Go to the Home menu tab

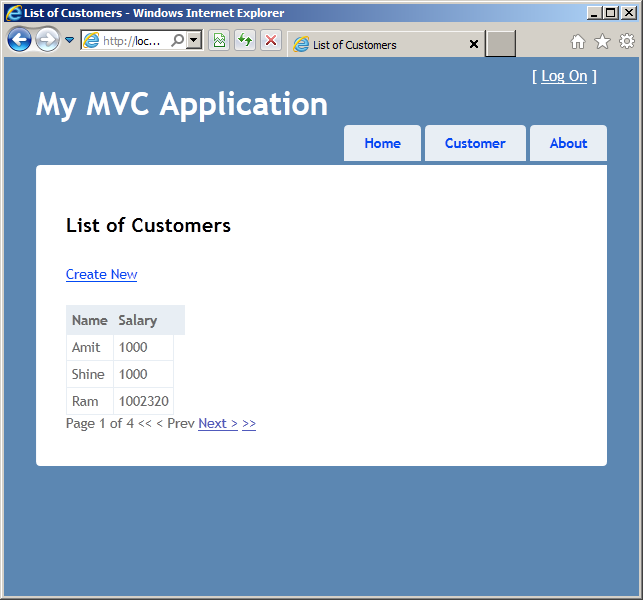[382, 143]
